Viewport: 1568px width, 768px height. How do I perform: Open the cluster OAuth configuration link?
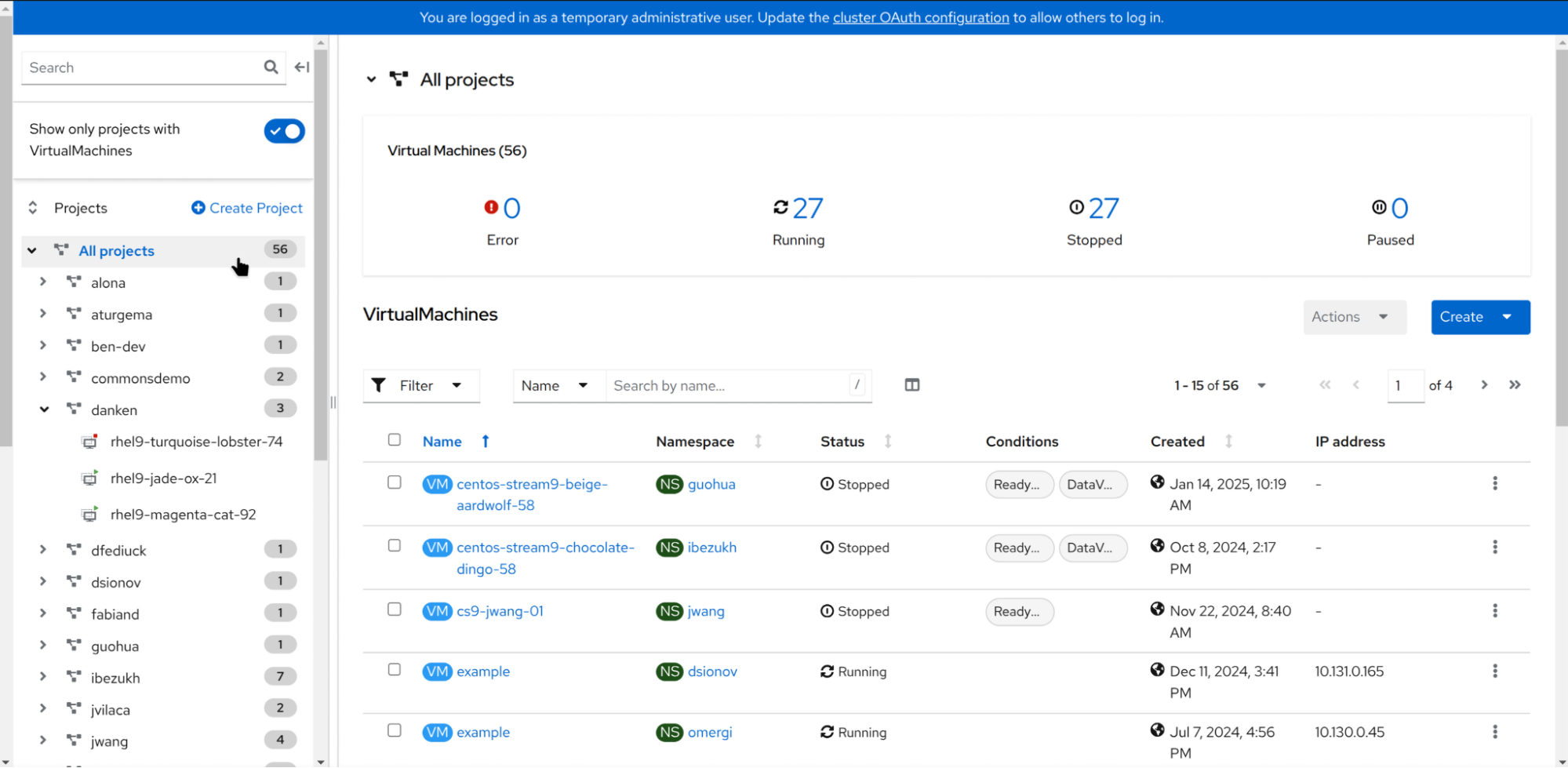(920, 17)
